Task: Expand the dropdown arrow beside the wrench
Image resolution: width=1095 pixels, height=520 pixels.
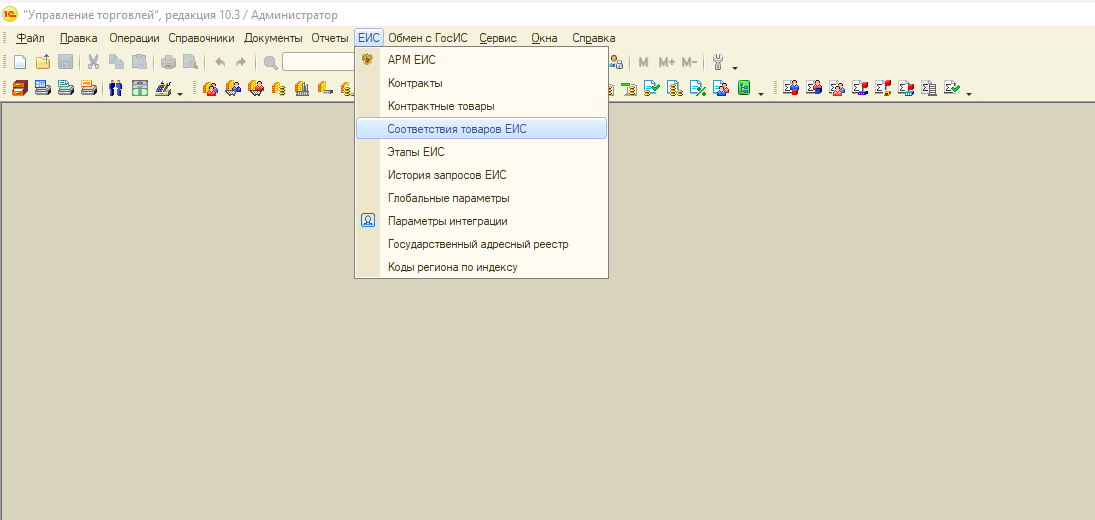Action: click(735, 68)
